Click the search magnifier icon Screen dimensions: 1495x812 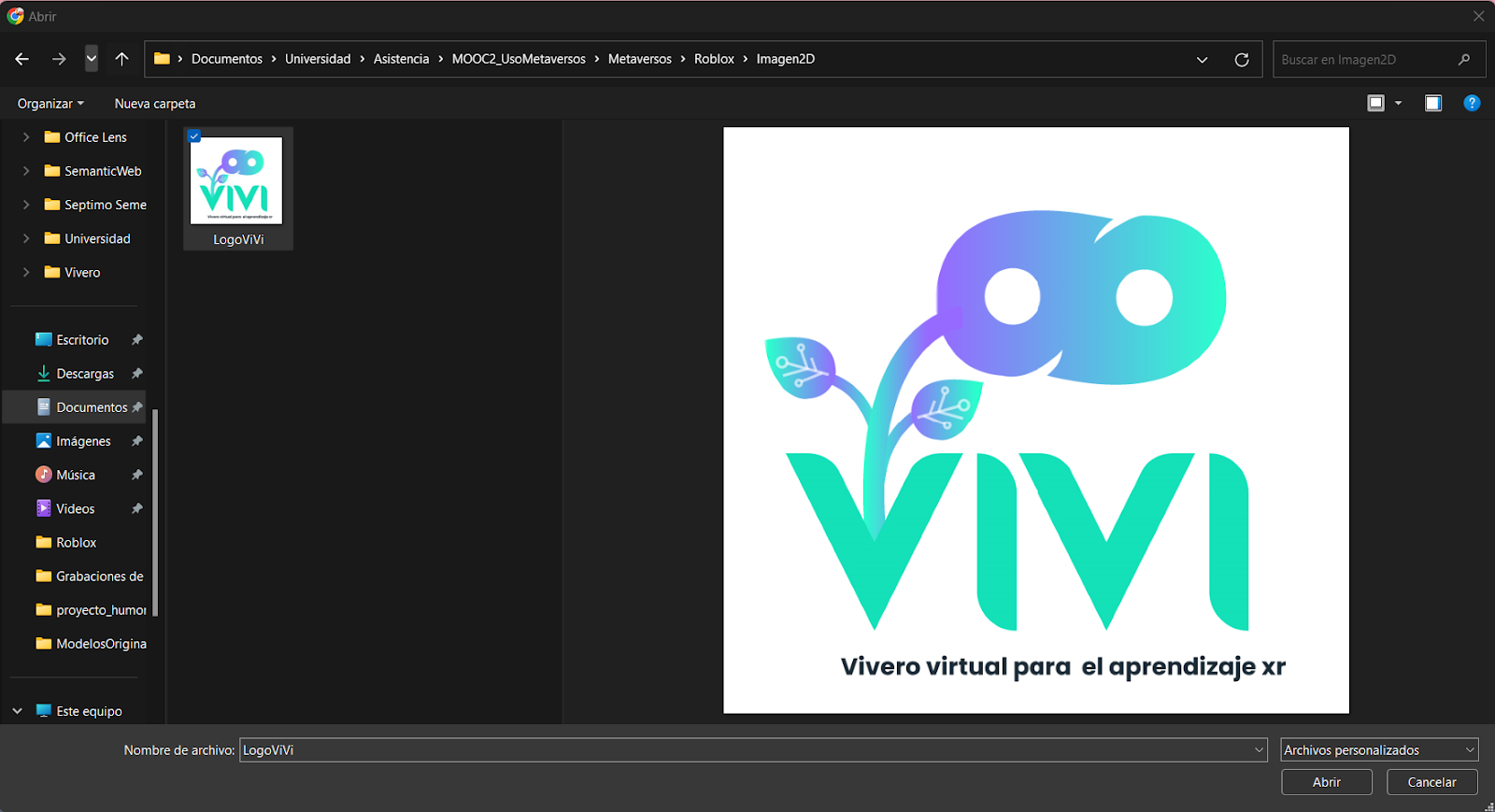pyautogui.click(x=1463, y=60)
